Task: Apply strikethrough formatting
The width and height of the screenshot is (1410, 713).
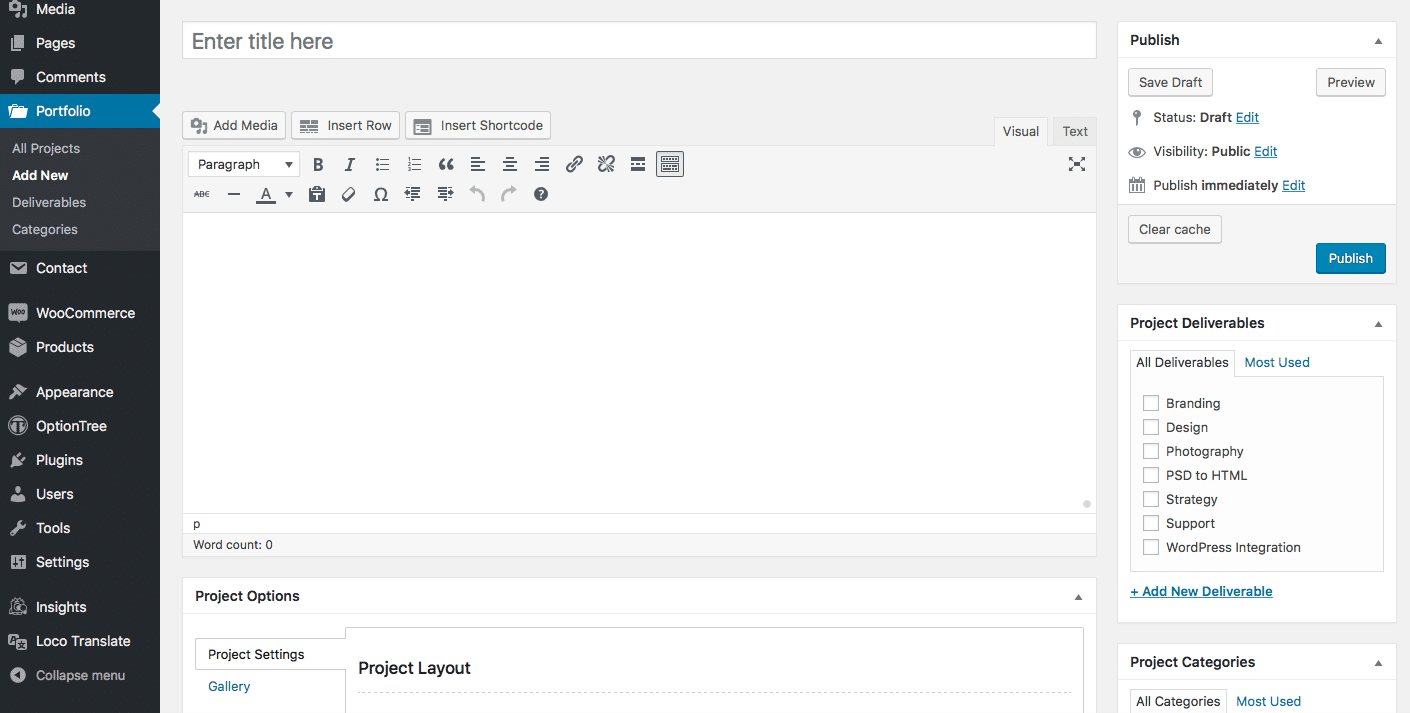Action: click(x=202, y=194)
